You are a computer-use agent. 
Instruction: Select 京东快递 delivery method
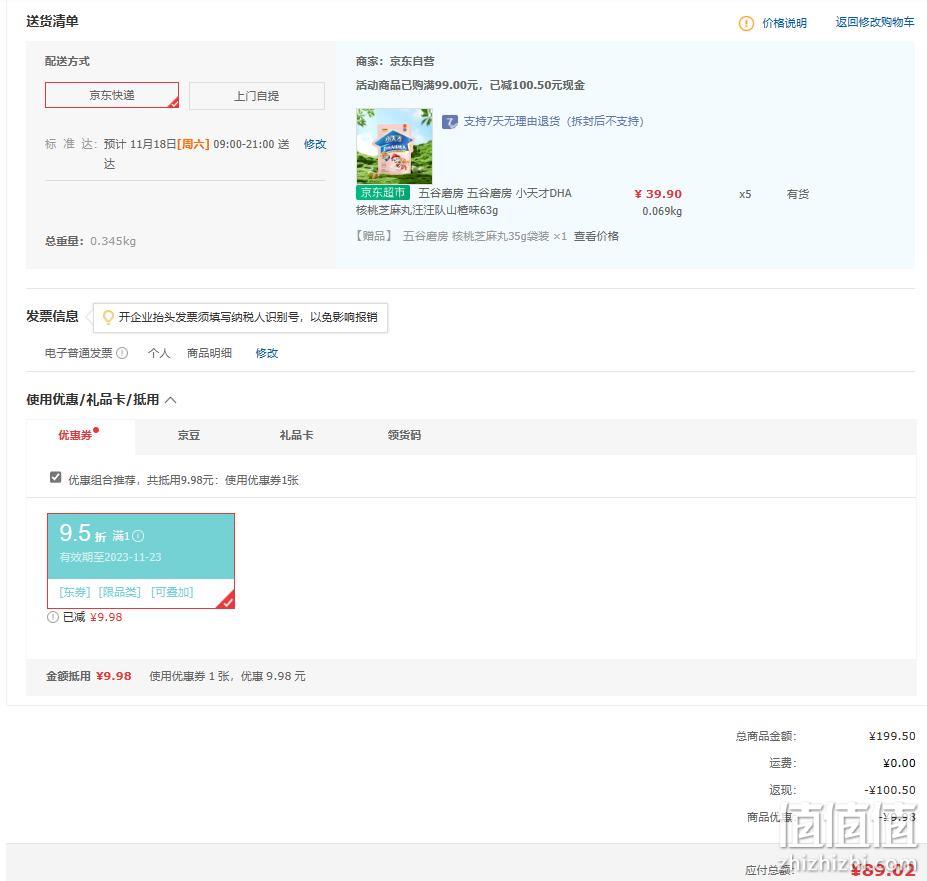coord(112,95)
